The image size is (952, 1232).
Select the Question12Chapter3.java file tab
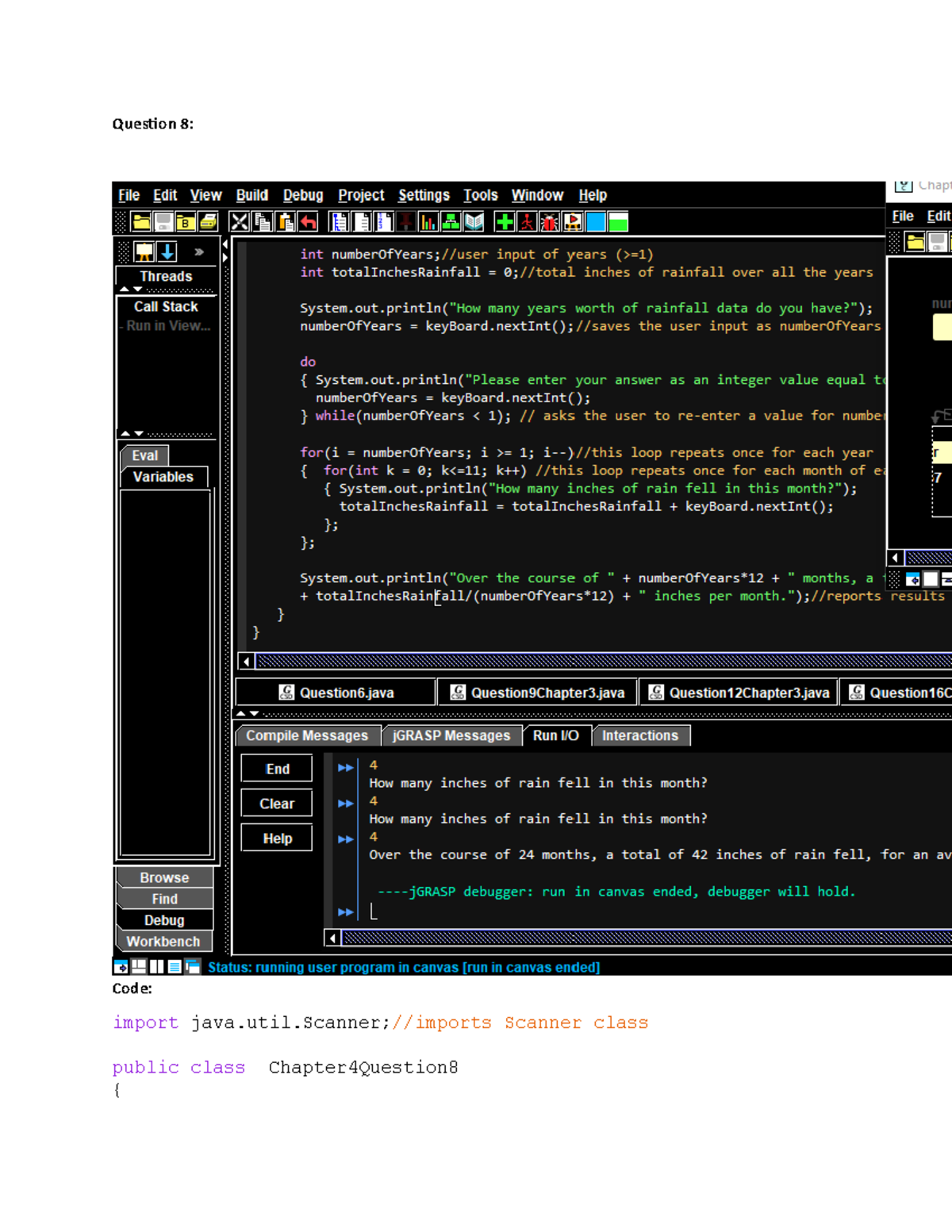click(x=739, y=692)
